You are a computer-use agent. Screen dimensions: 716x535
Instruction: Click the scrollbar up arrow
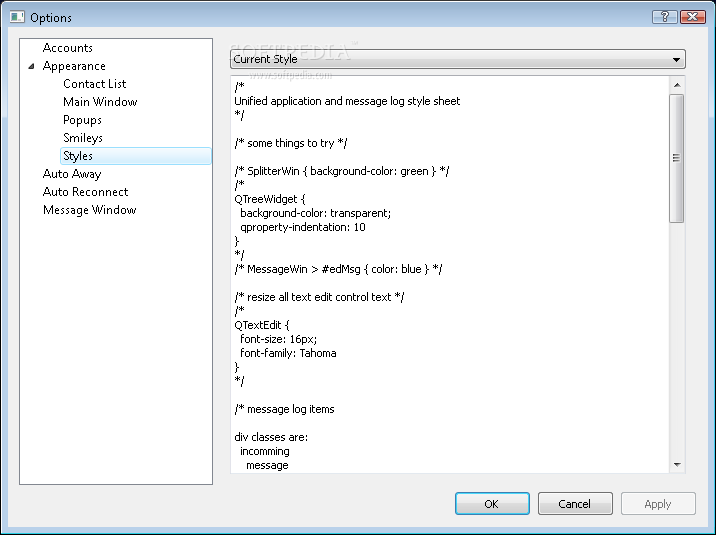pos(677,85)
